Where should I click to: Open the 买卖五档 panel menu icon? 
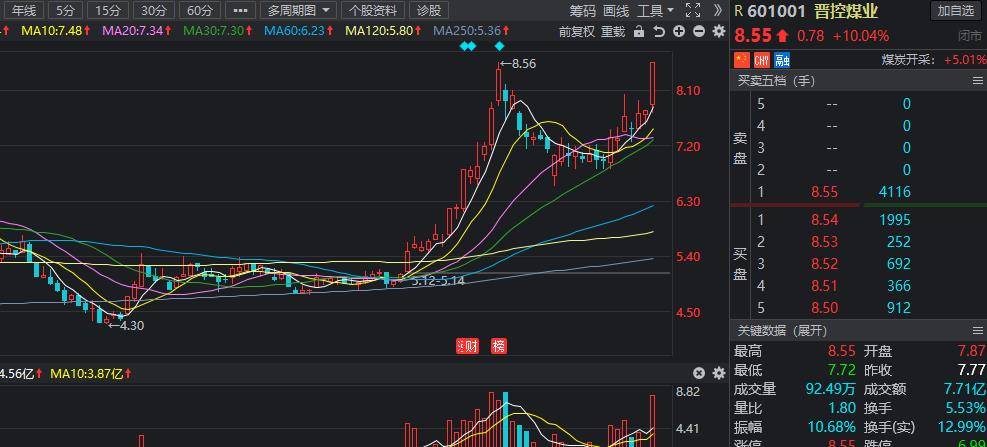click(977, 81)
